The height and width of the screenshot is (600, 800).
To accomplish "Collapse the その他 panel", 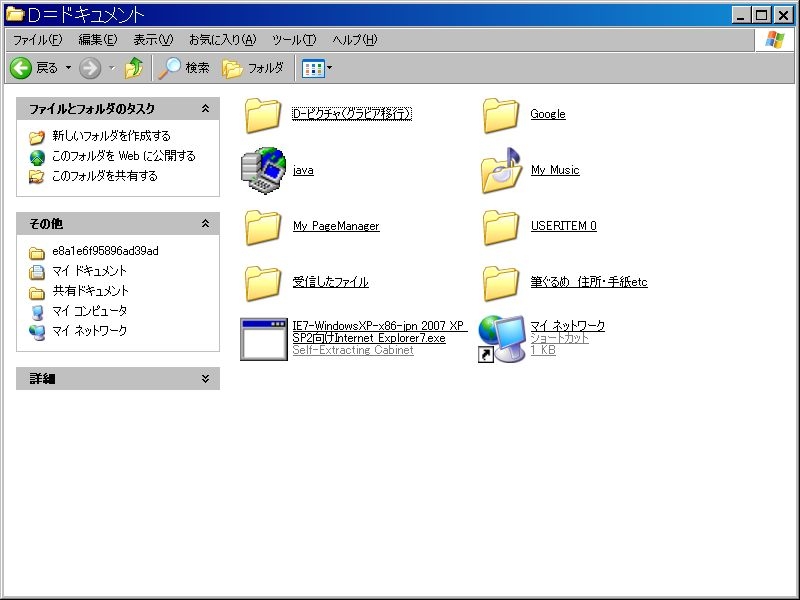I will pyautogui.click(x=205, y=224).
